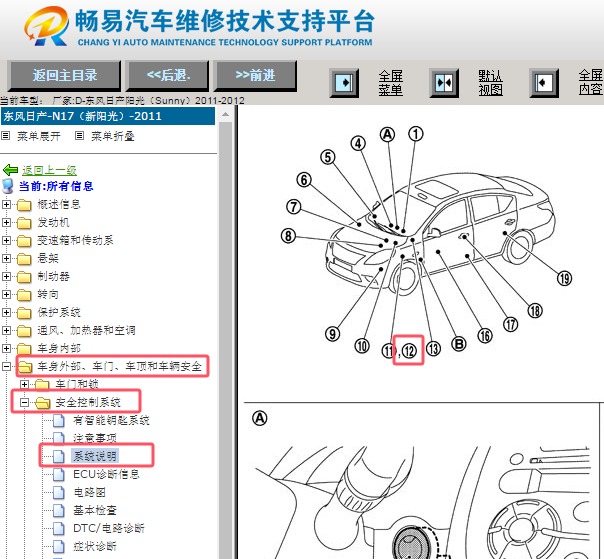Click the left panel scroll-up arrow

coord(226,115)
